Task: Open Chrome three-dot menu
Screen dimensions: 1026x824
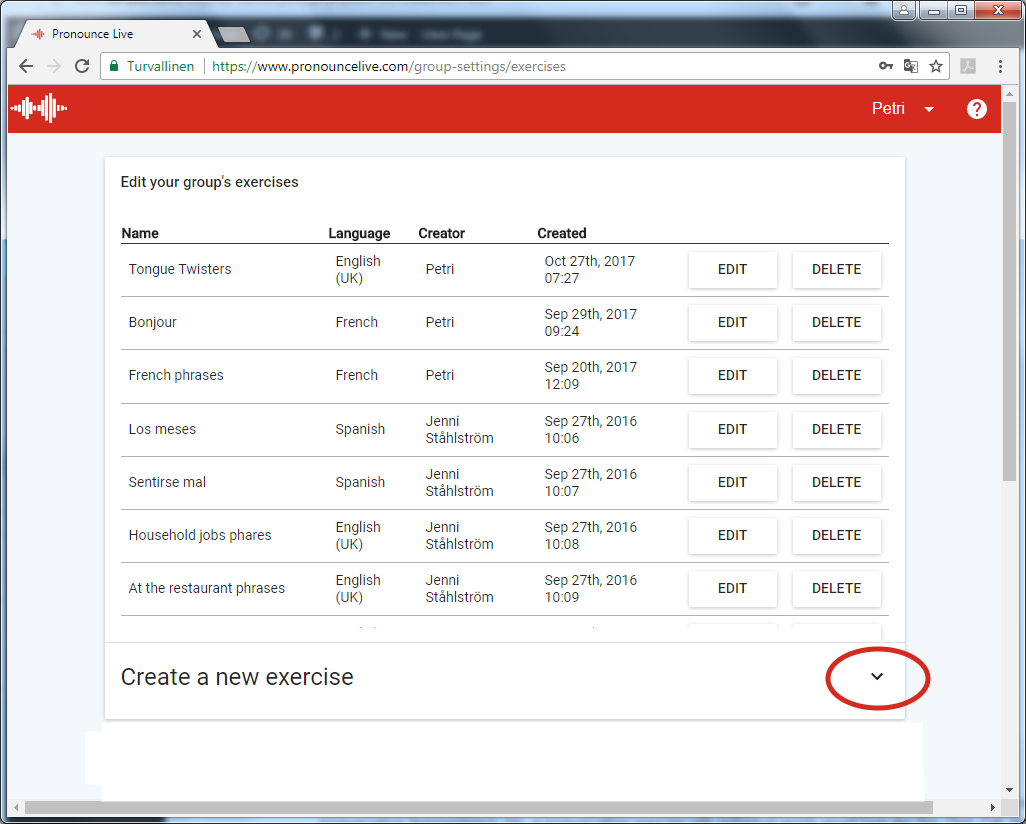Action: [1000, 66]
